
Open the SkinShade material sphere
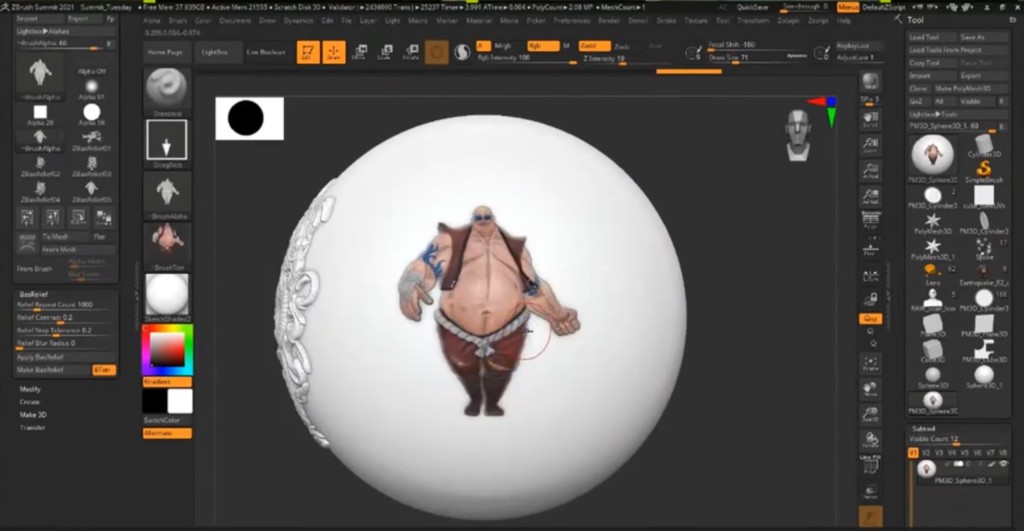click(167, 295)
